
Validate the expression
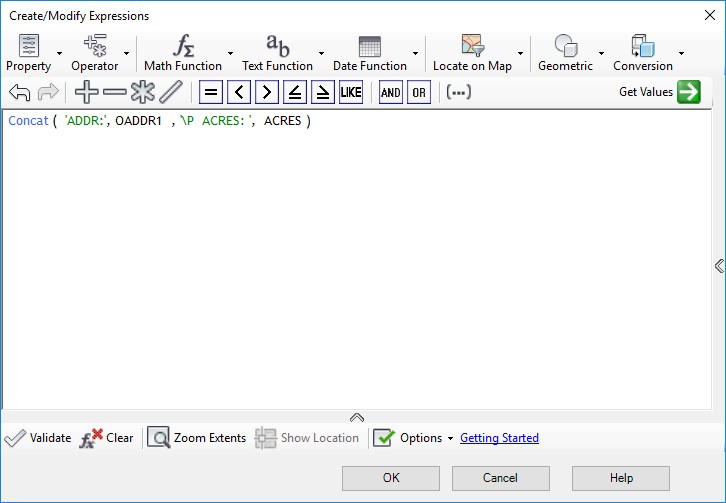tap(38, 438)
